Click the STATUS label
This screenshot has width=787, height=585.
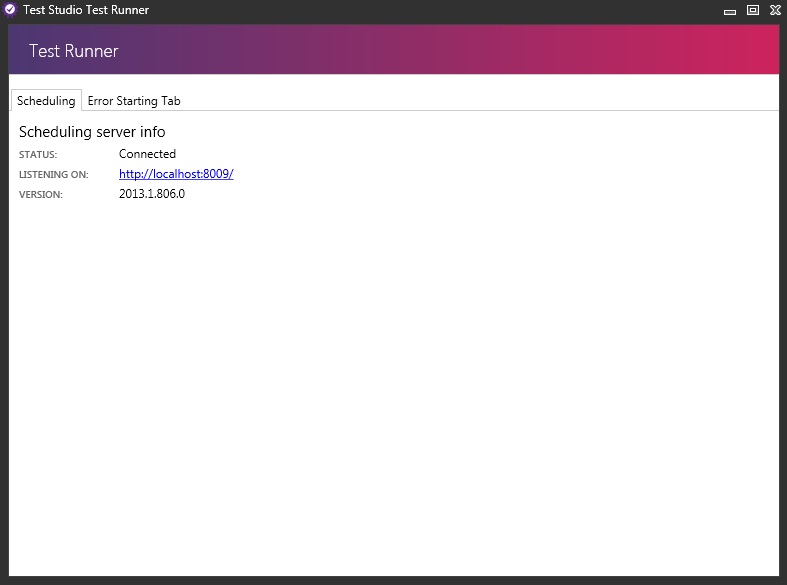coord(38,155)
